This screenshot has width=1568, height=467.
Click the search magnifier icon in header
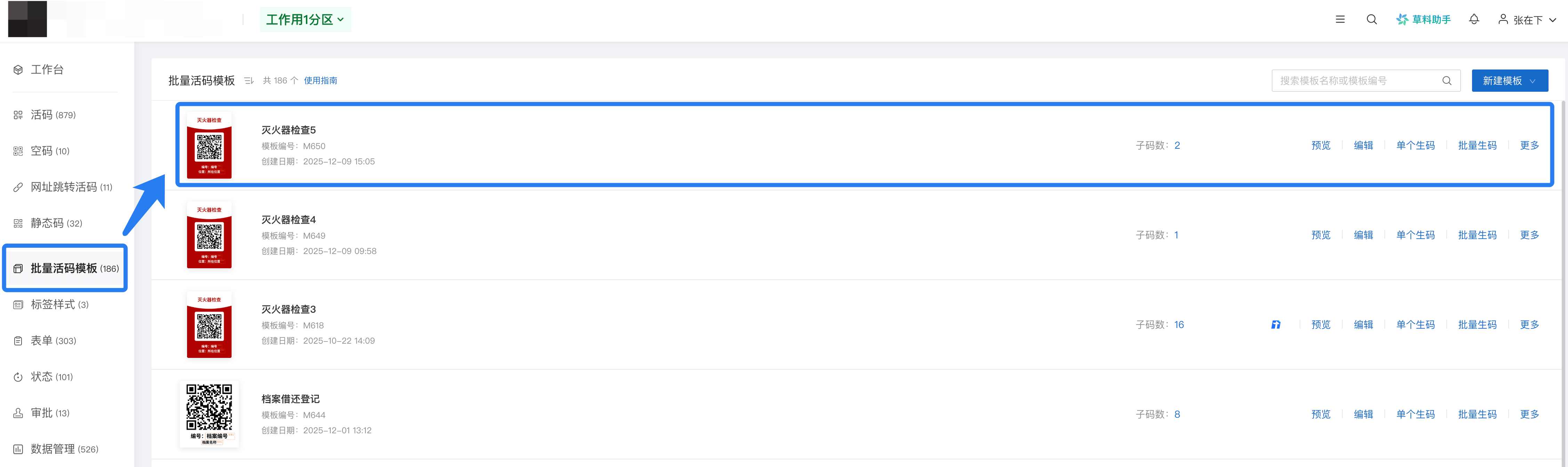pos(1371,19)
